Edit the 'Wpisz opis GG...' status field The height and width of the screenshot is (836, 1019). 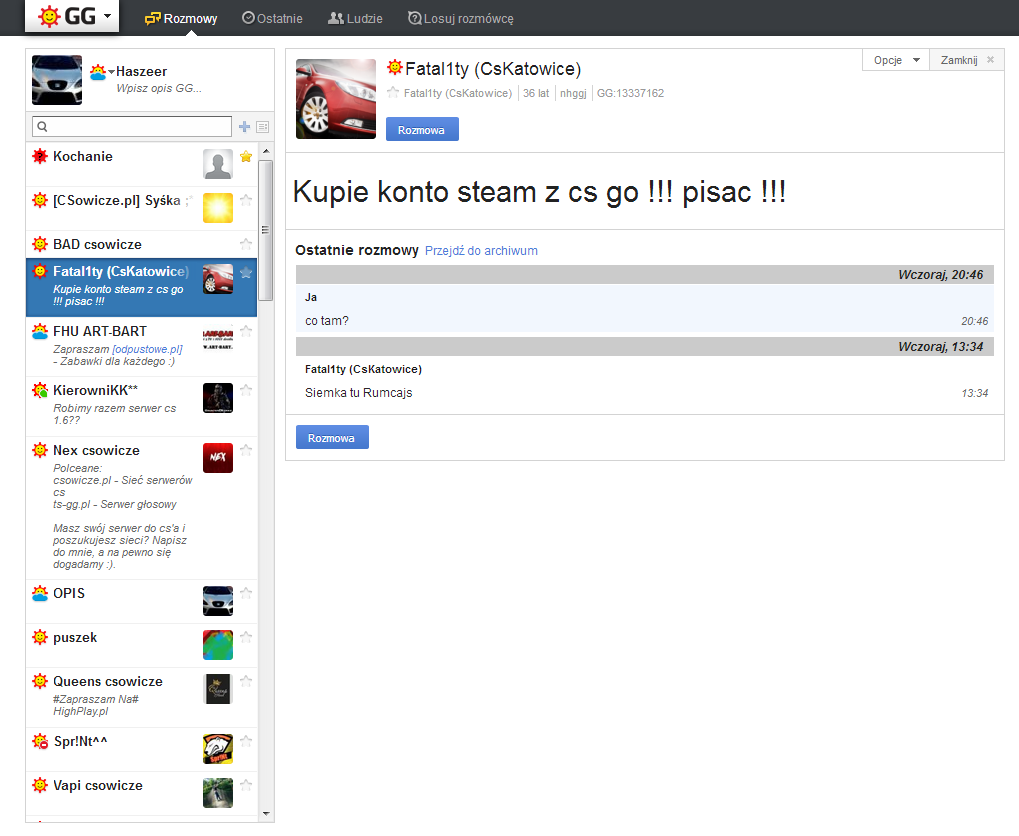[159, 88]
